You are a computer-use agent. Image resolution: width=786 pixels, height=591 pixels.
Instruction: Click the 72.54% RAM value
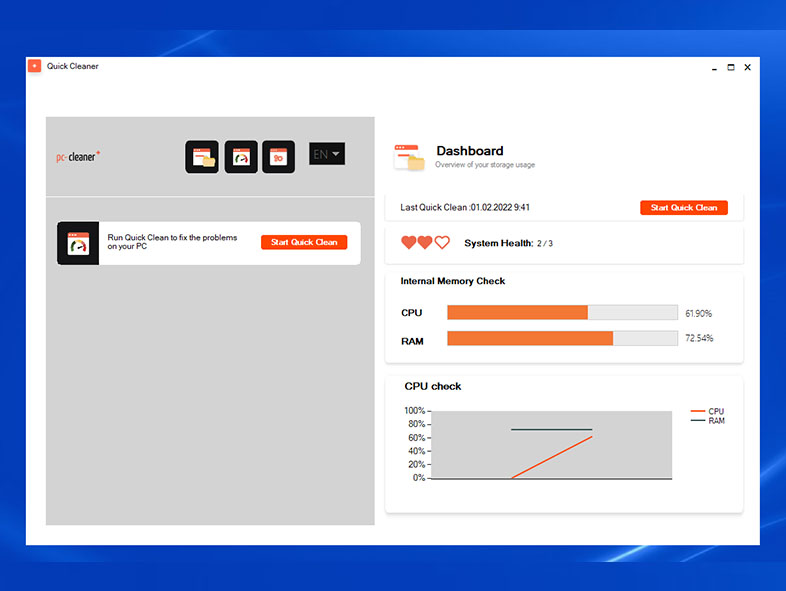(x=699, y=338)
